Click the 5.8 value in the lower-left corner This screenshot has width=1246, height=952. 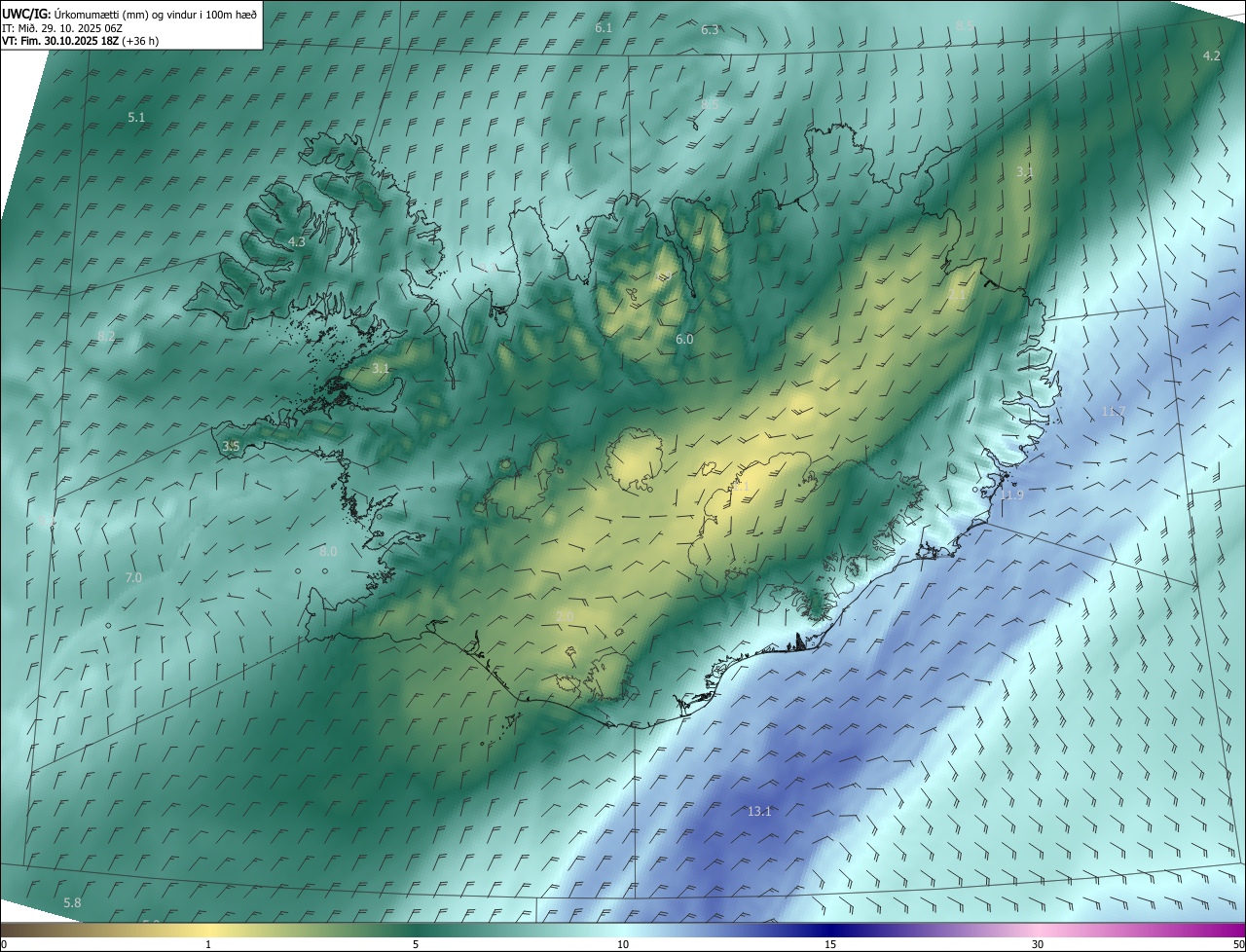point(72,903)
